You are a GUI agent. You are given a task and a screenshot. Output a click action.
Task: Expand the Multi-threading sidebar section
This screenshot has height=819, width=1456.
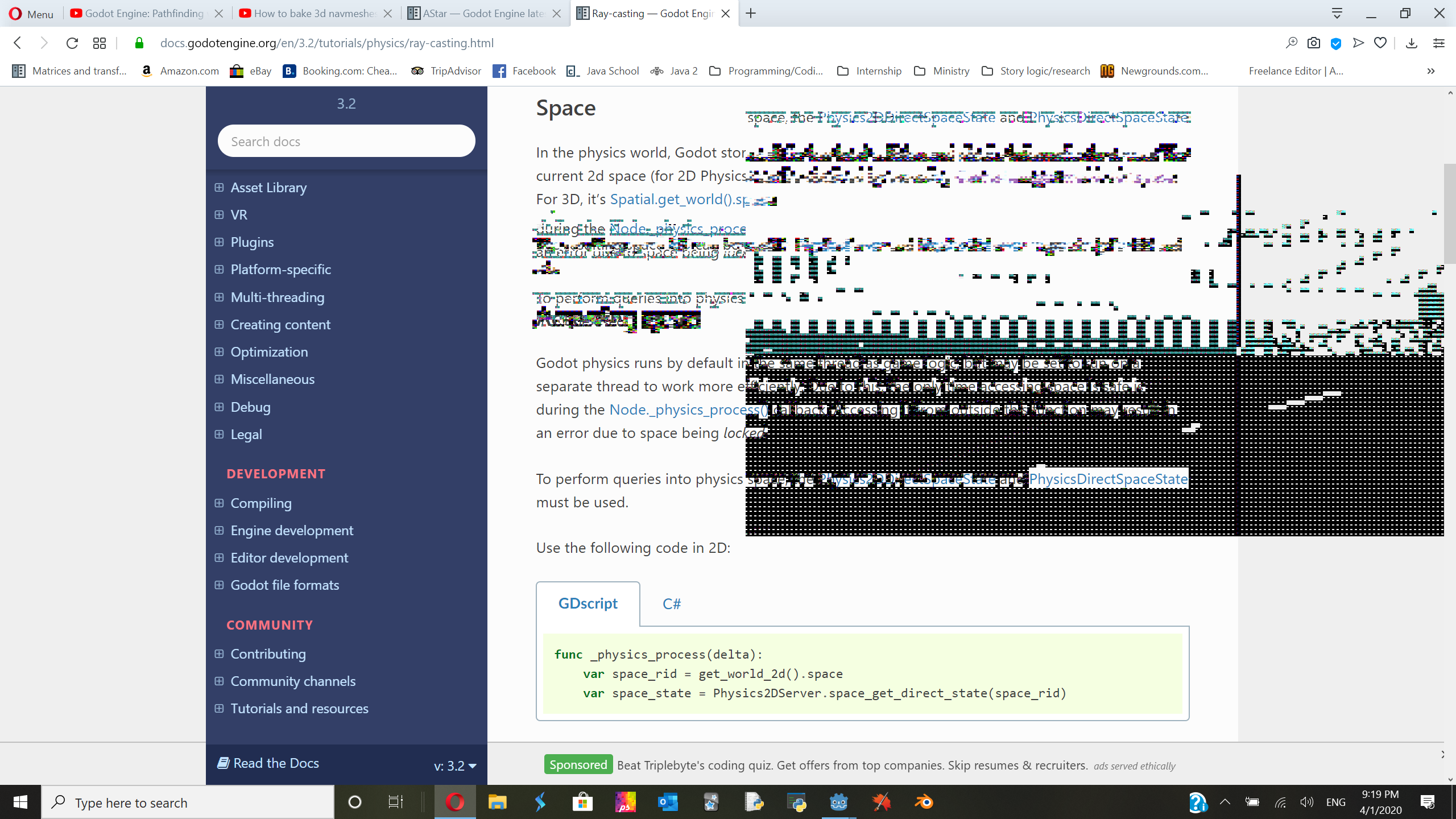click(x=219, y=297)
